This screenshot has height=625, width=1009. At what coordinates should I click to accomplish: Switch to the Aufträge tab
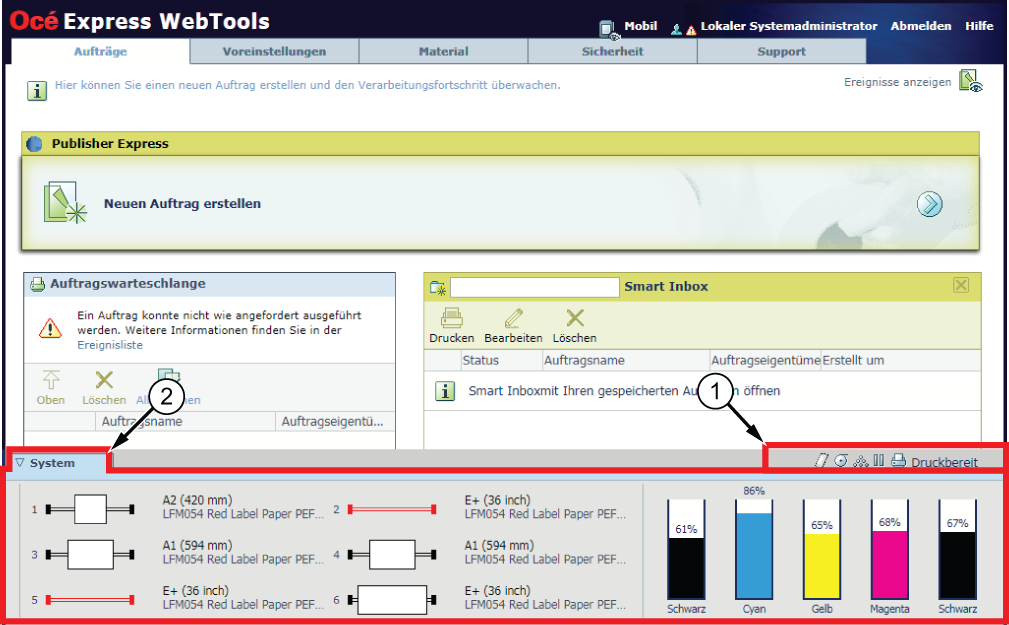click(x=100, y=51)
